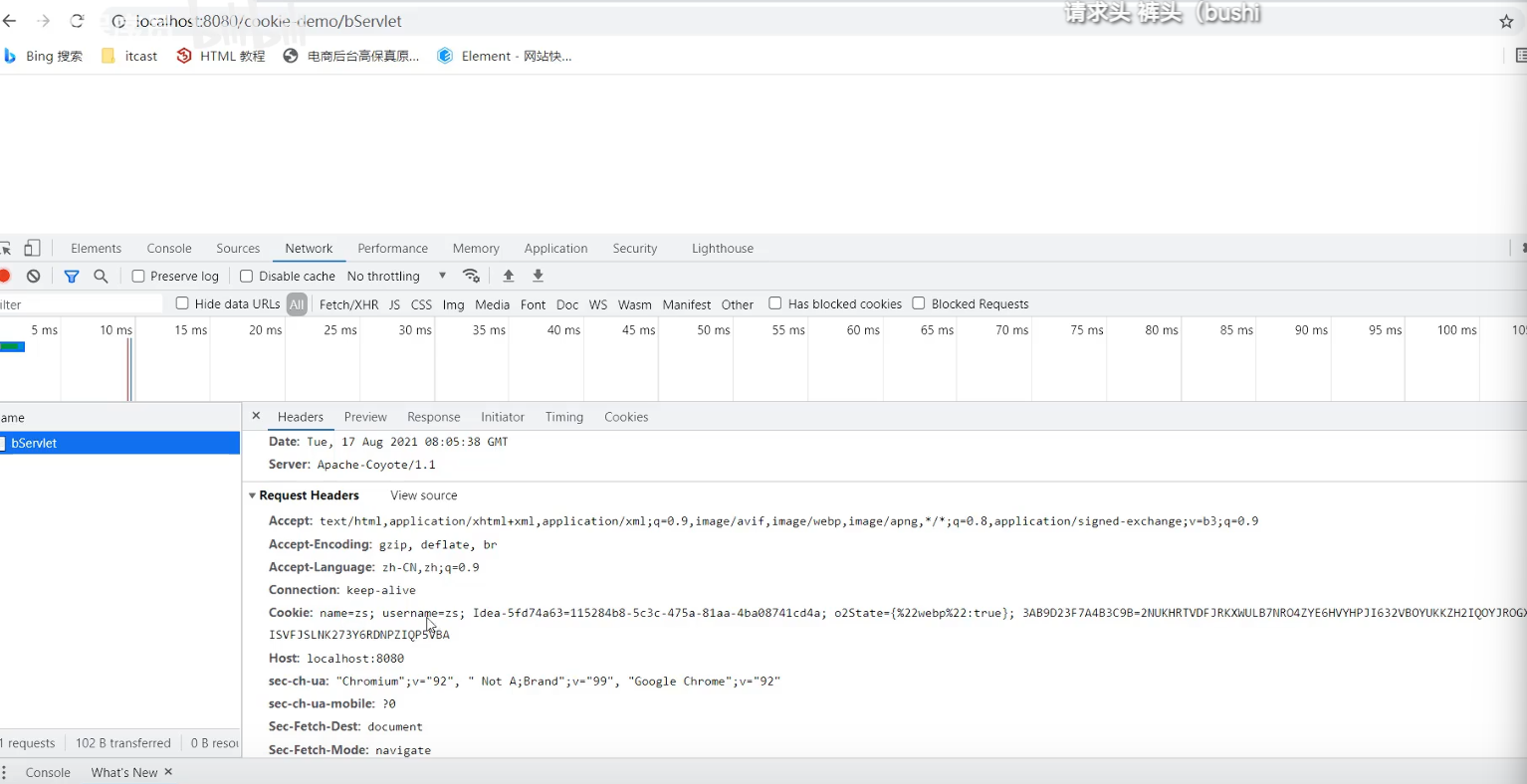Viewport: 1527px width, 784px height.
Task: Filter requests by Img
Action: (453, 304)
